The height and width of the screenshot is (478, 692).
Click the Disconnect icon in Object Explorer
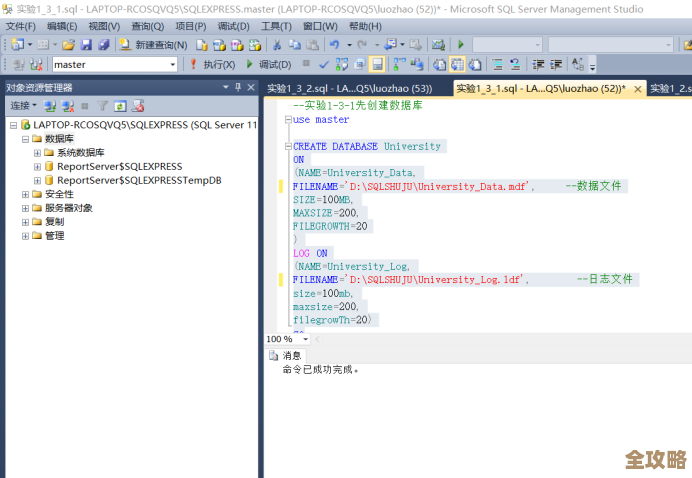(x=68, y=106)
